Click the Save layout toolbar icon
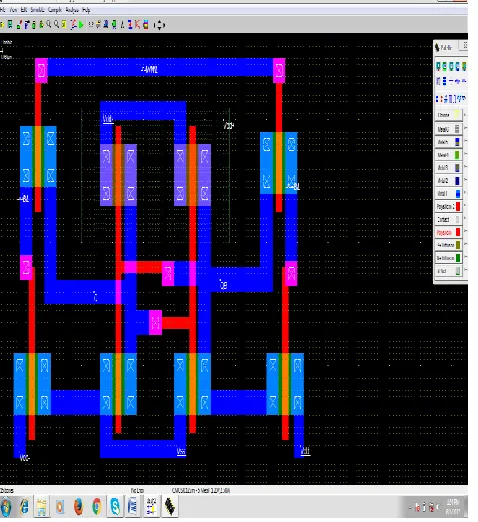 pyautogui.click(x=10, y=25)
